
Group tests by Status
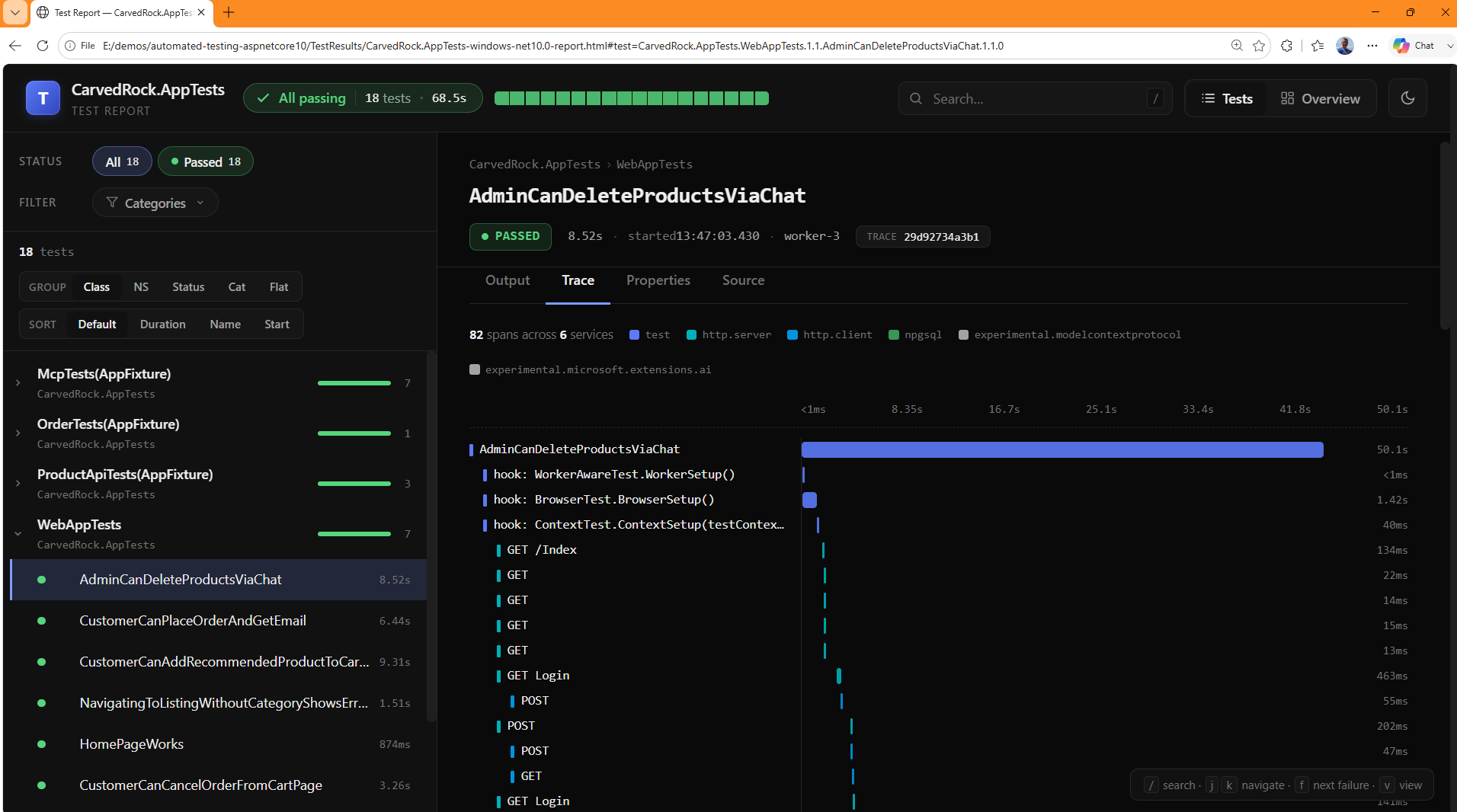point(188,287)
